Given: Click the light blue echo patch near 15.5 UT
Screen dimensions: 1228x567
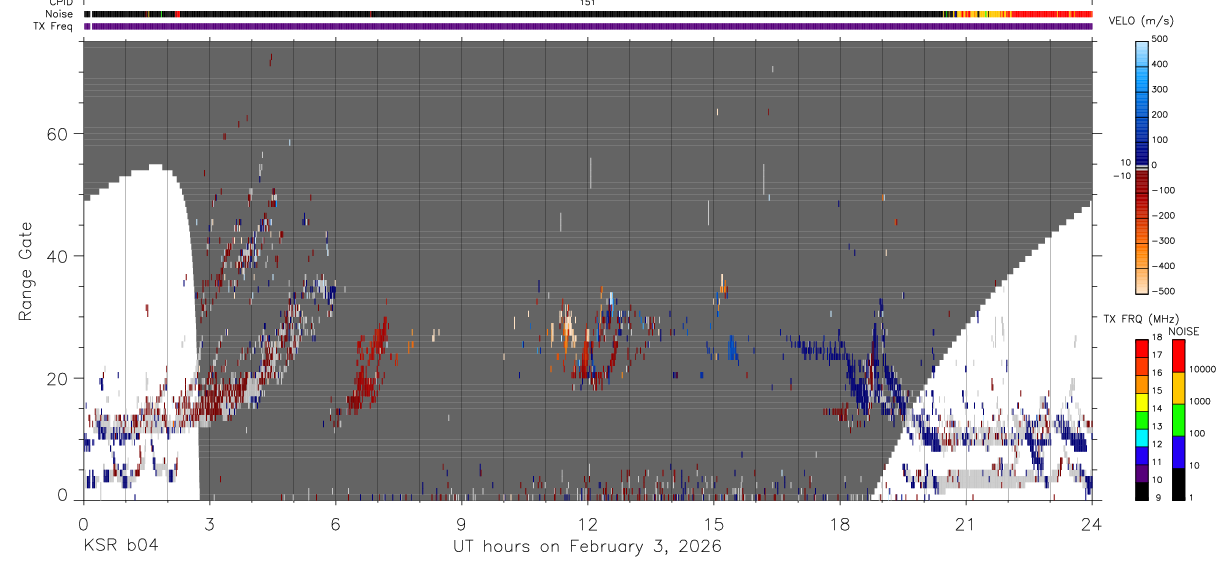Looking at the screenshot, I should click(x=731, y=346).
